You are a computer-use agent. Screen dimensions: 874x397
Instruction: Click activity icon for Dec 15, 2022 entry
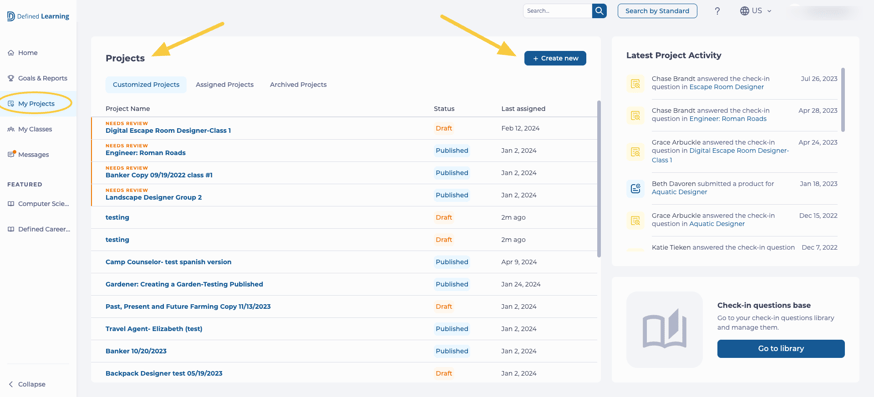(635, 220)
